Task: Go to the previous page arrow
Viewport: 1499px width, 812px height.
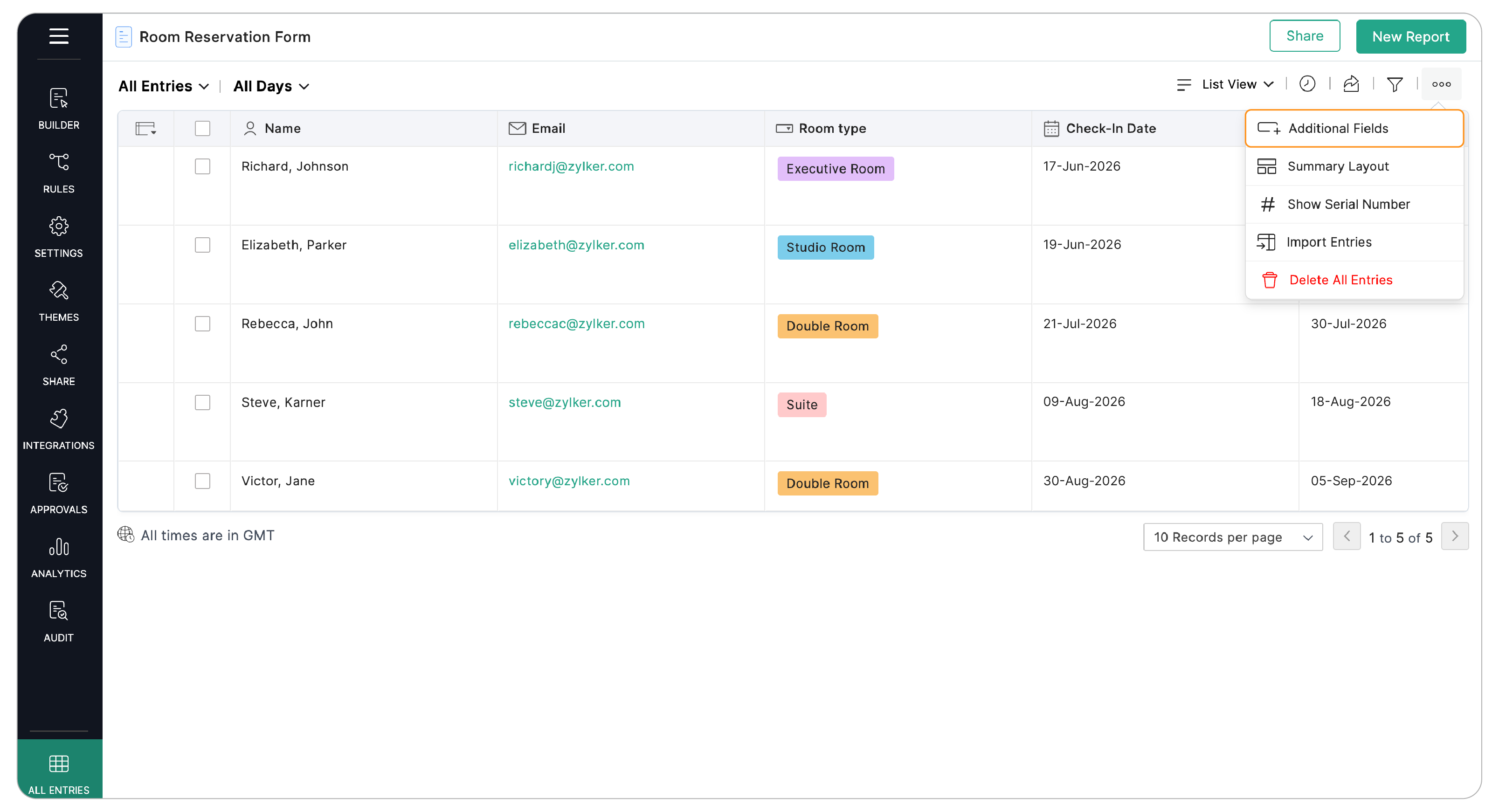Action: [1347, 537]
